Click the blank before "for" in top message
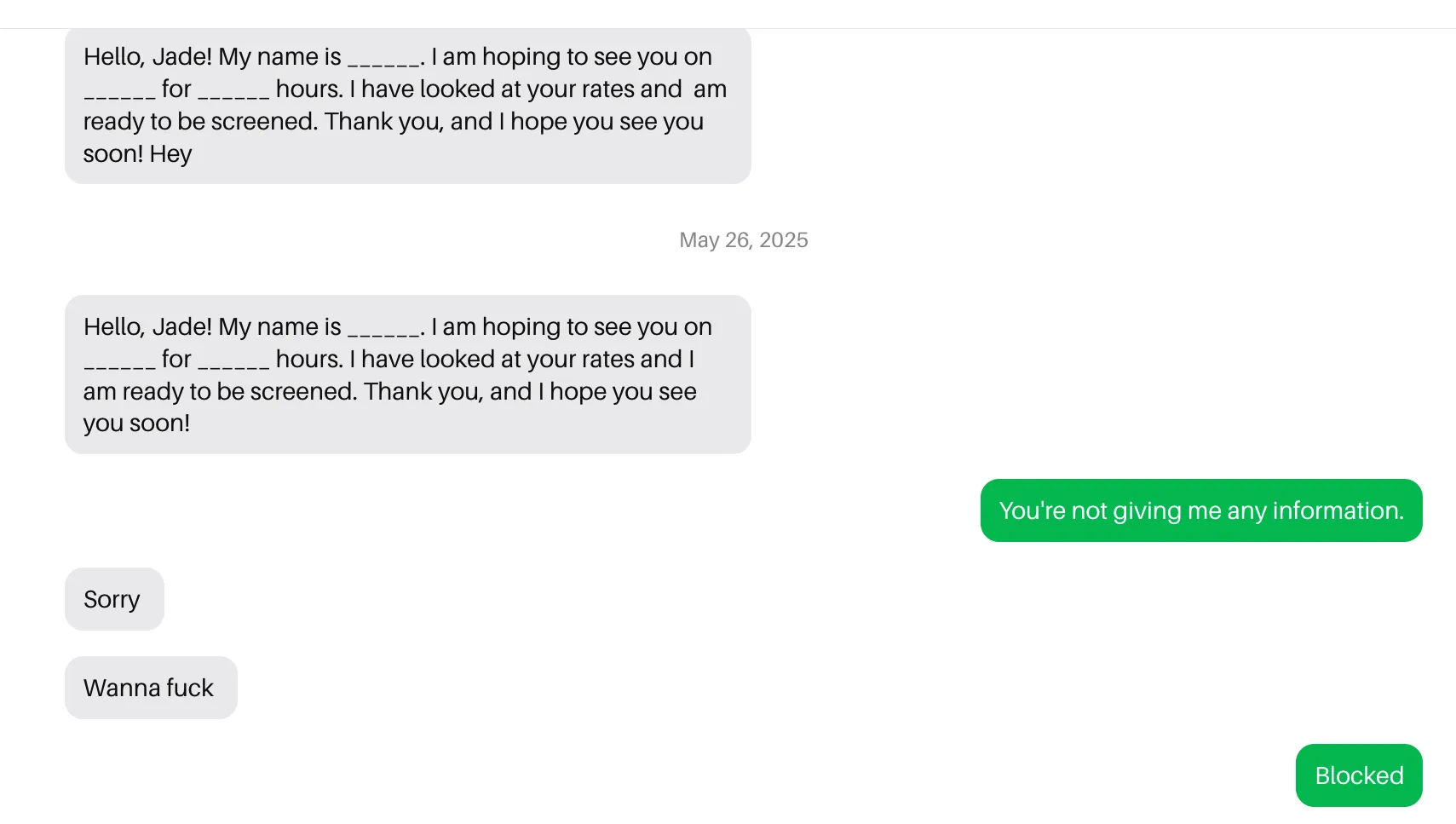 click(x=119, y=91)
